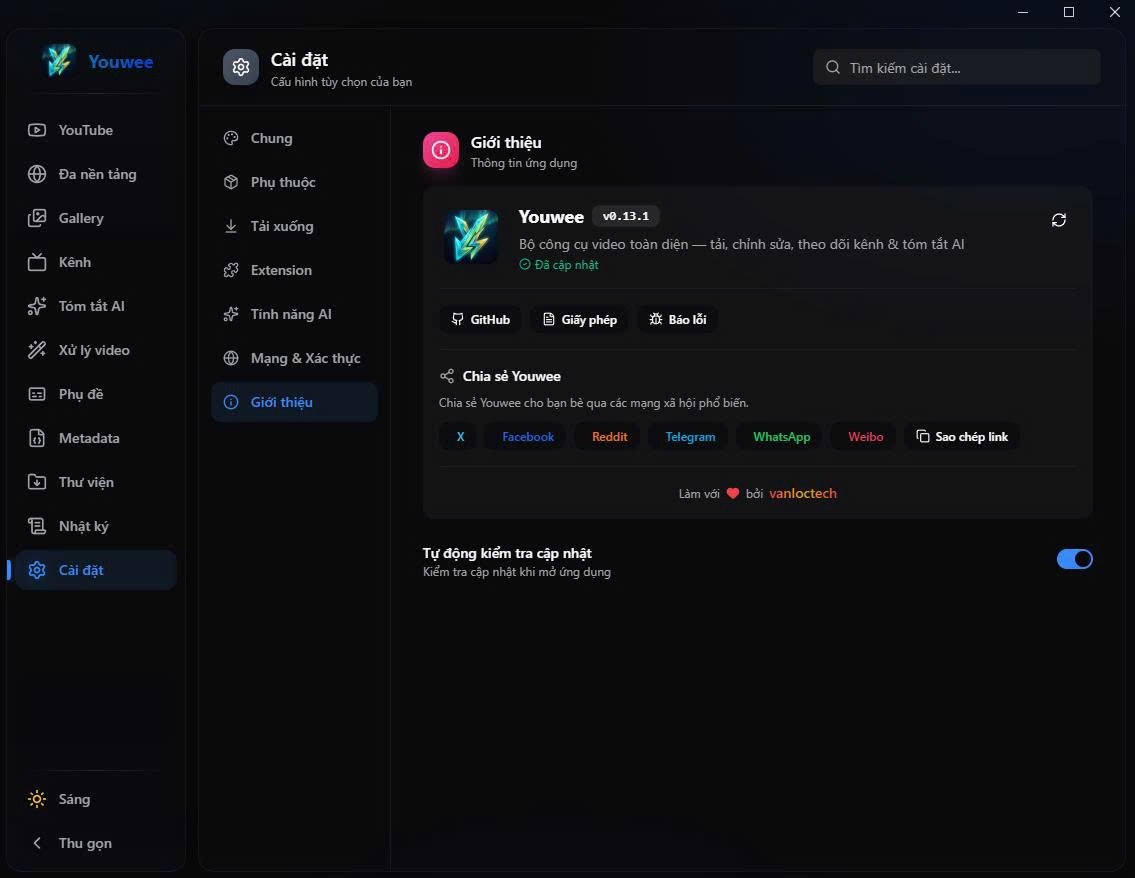Share Youwee via WhatsApp
The width and height of the screenshot is (1135, 878).
[781, 437]
